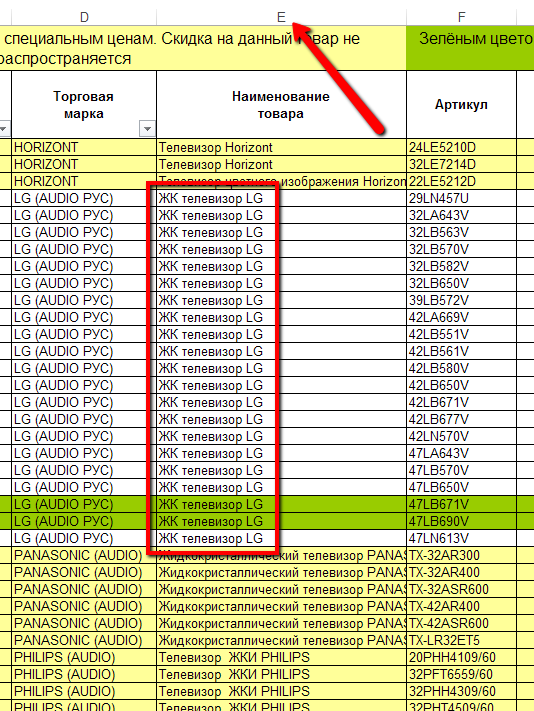Select the green cell 47LB690V
This screenshot has width=534, height=711.
461,521
